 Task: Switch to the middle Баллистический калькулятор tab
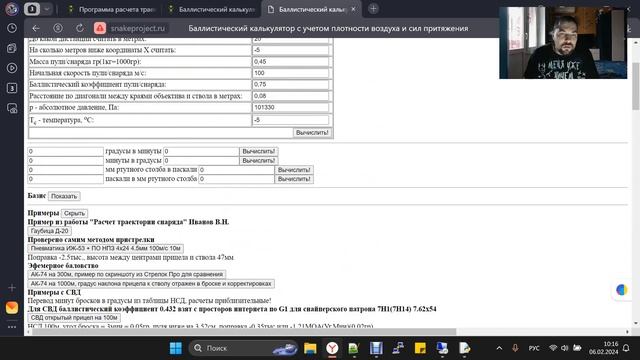(x=212, y=9)
